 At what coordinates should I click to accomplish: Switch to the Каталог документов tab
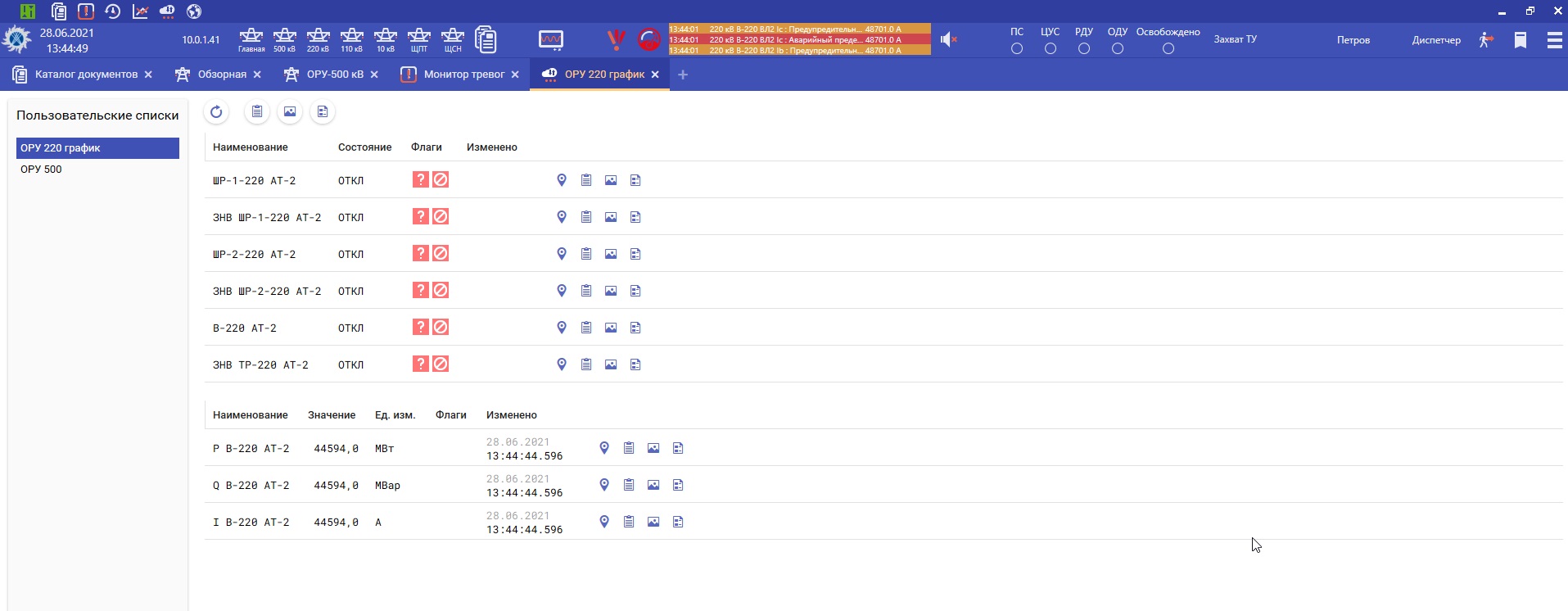point(86,75)
